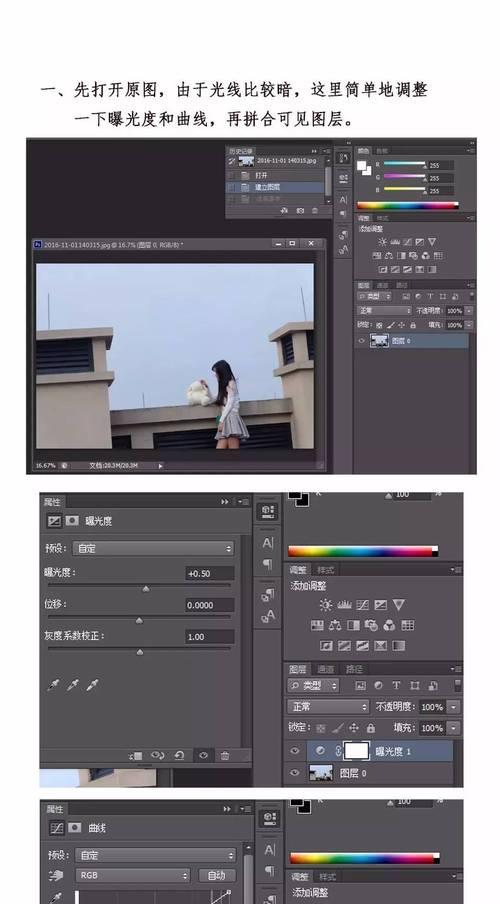
Task: Pick white point eyedropper in Exposure panel
Action: click(92, 685)
